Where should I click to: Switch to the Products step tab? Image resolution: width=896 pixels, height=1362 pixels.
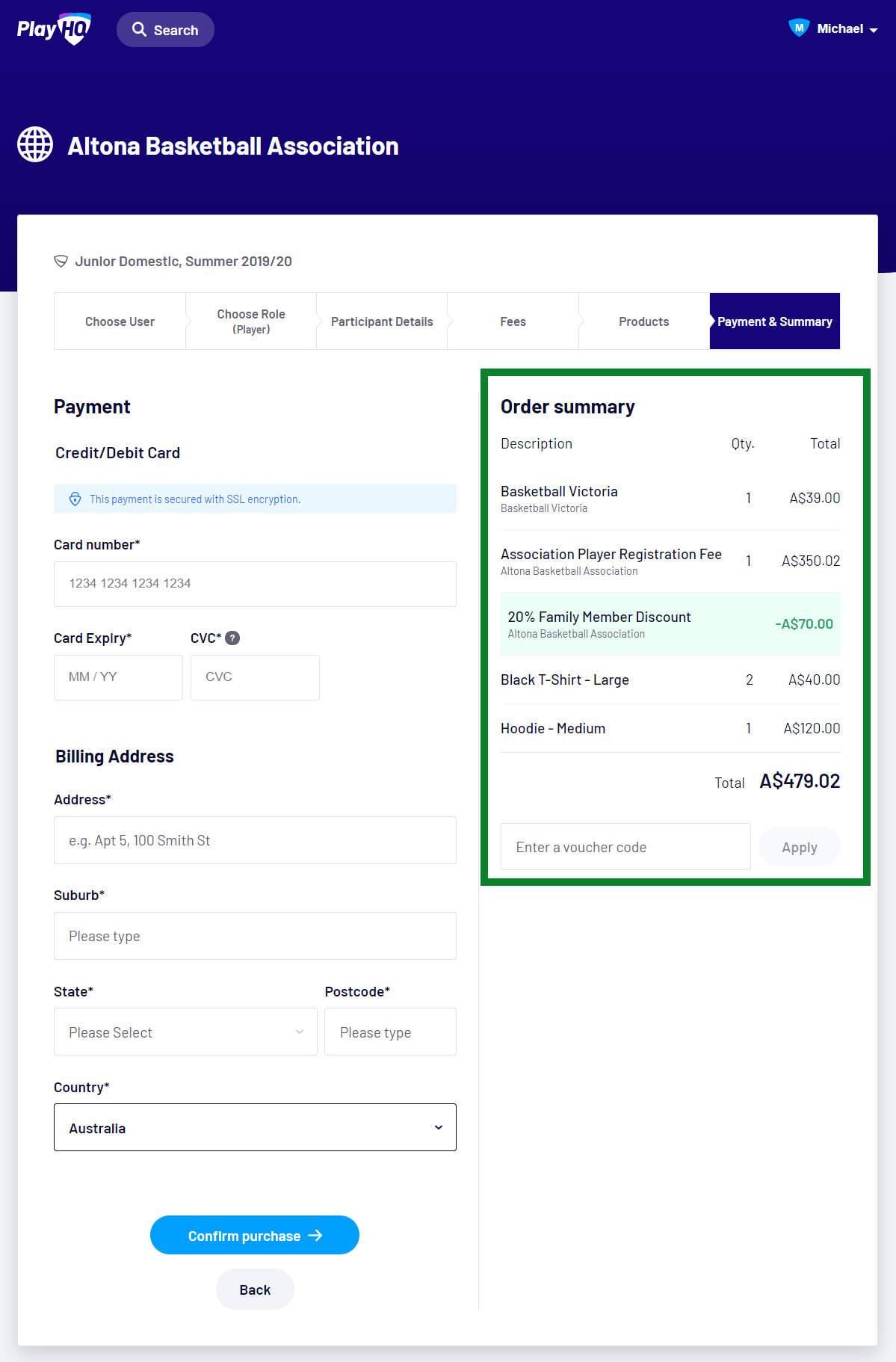tap(643, 321)
